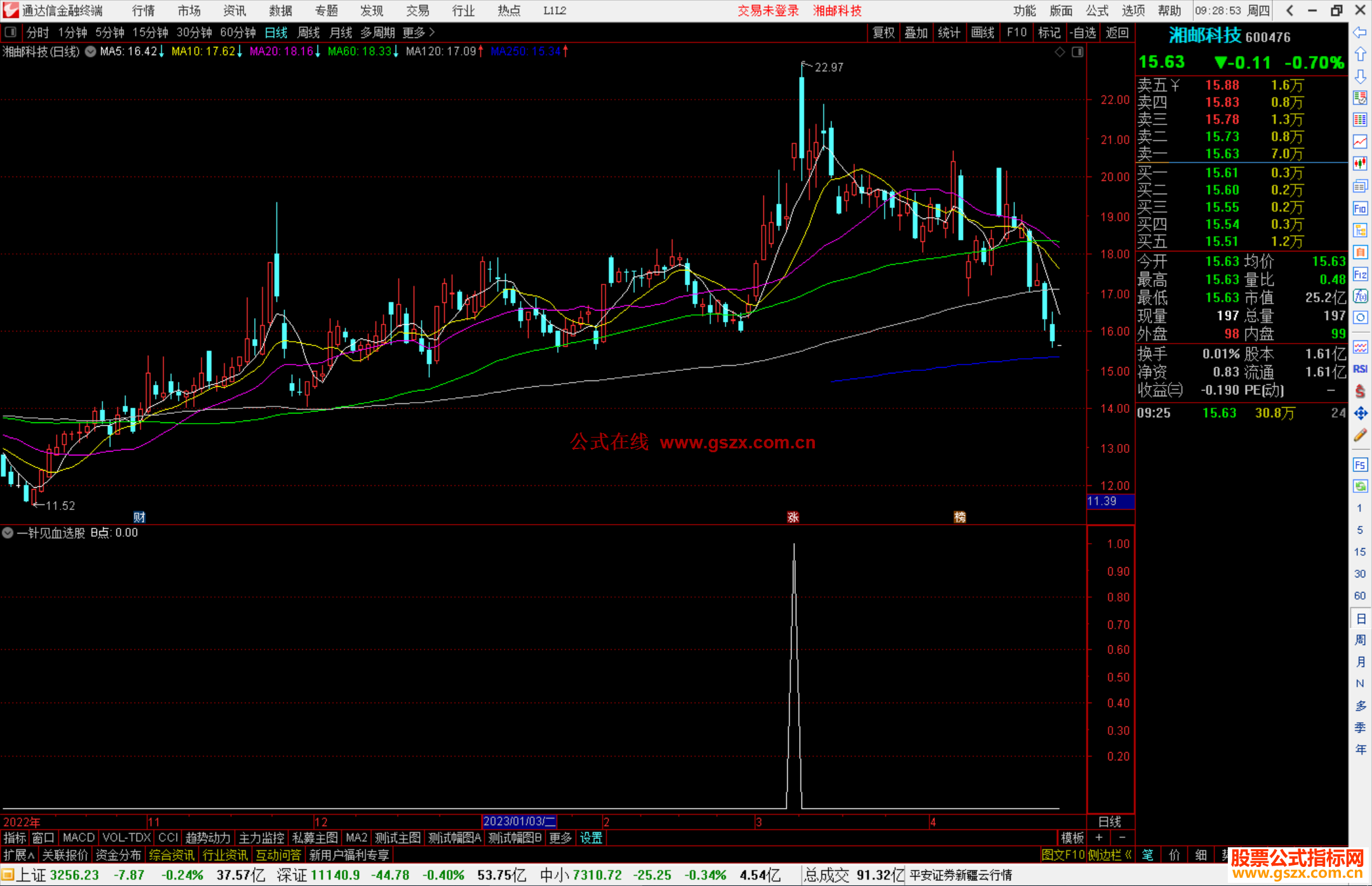1372x886 pixels.
Task: Open the colored quote table sidebar icon
Action: coord(1360,120)
